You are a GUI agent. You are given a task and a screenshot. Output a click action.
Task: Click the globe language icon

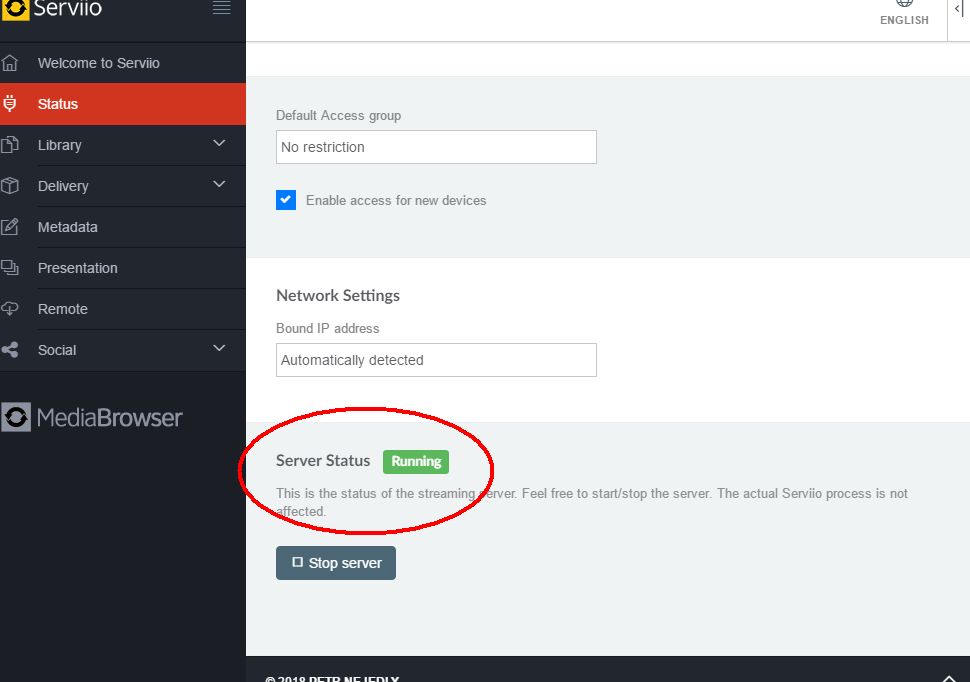click(x=904, y=3)
